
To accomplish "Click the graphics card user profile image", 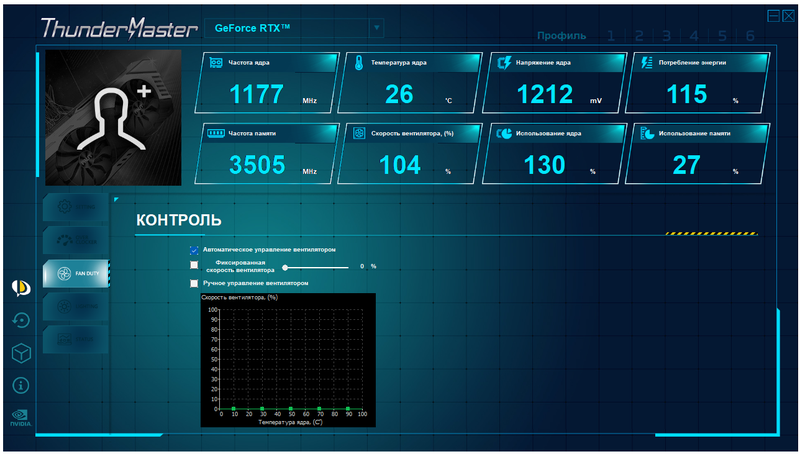I will coord(113,117).
